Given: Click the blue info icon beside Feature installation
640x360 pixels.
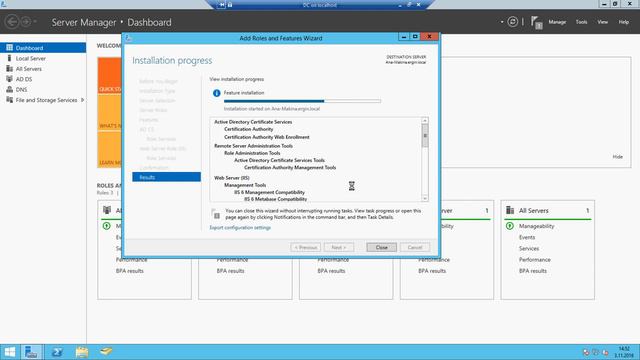Looking at the screenshot, I should coord(216,93).
